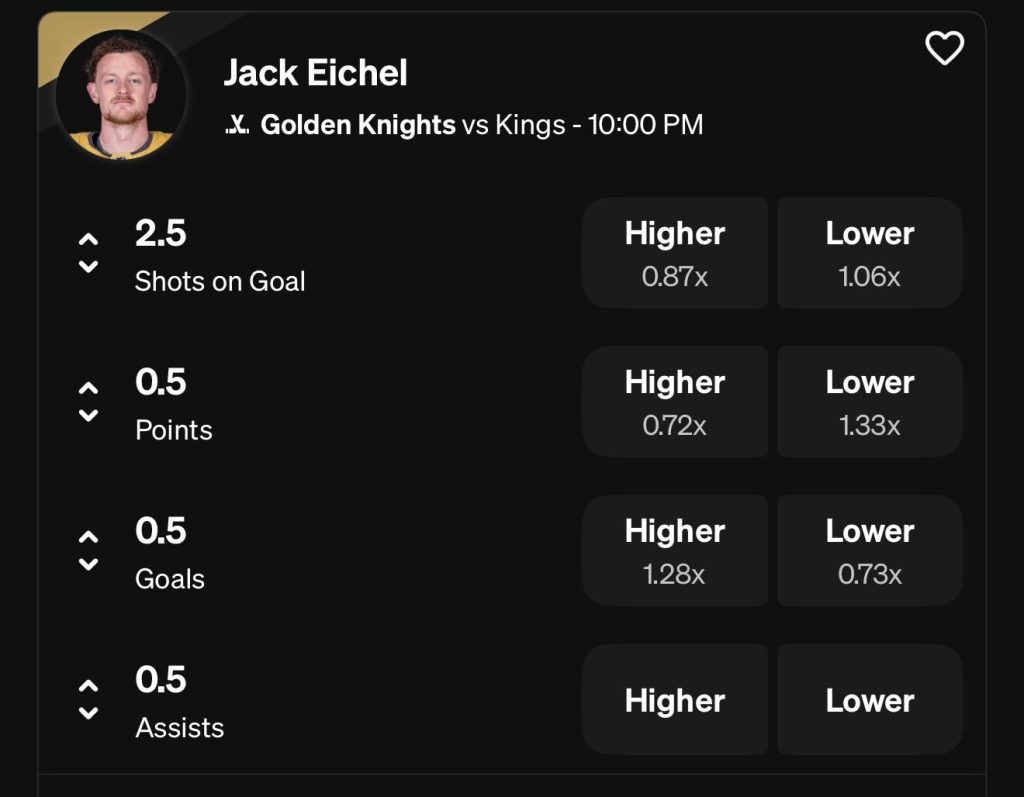Select Higher for Assists
Screen dimensions: 1024x797
675,699
